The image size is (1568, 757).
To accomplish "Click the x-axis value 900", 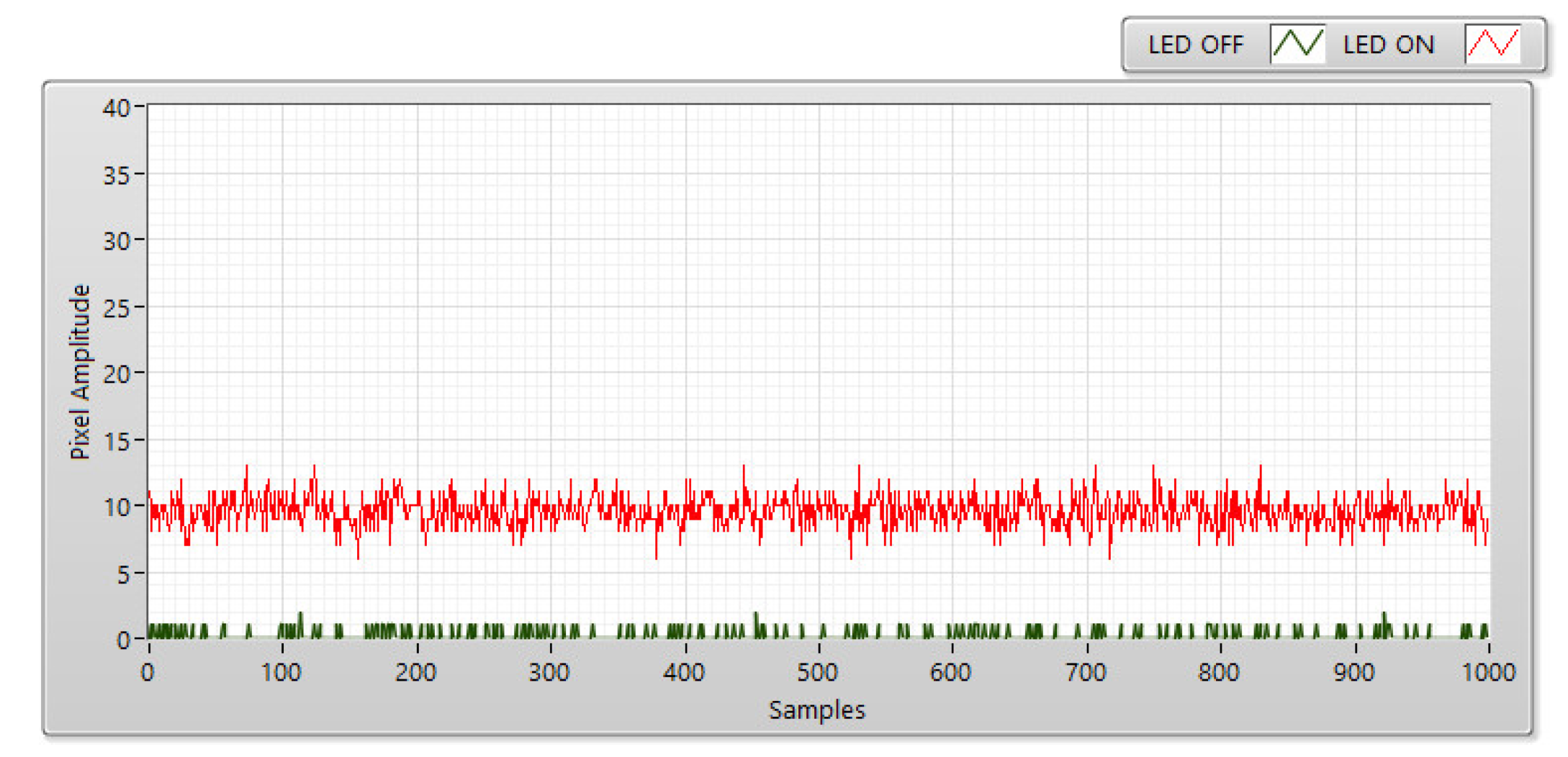I will [x=1354, y=672].
